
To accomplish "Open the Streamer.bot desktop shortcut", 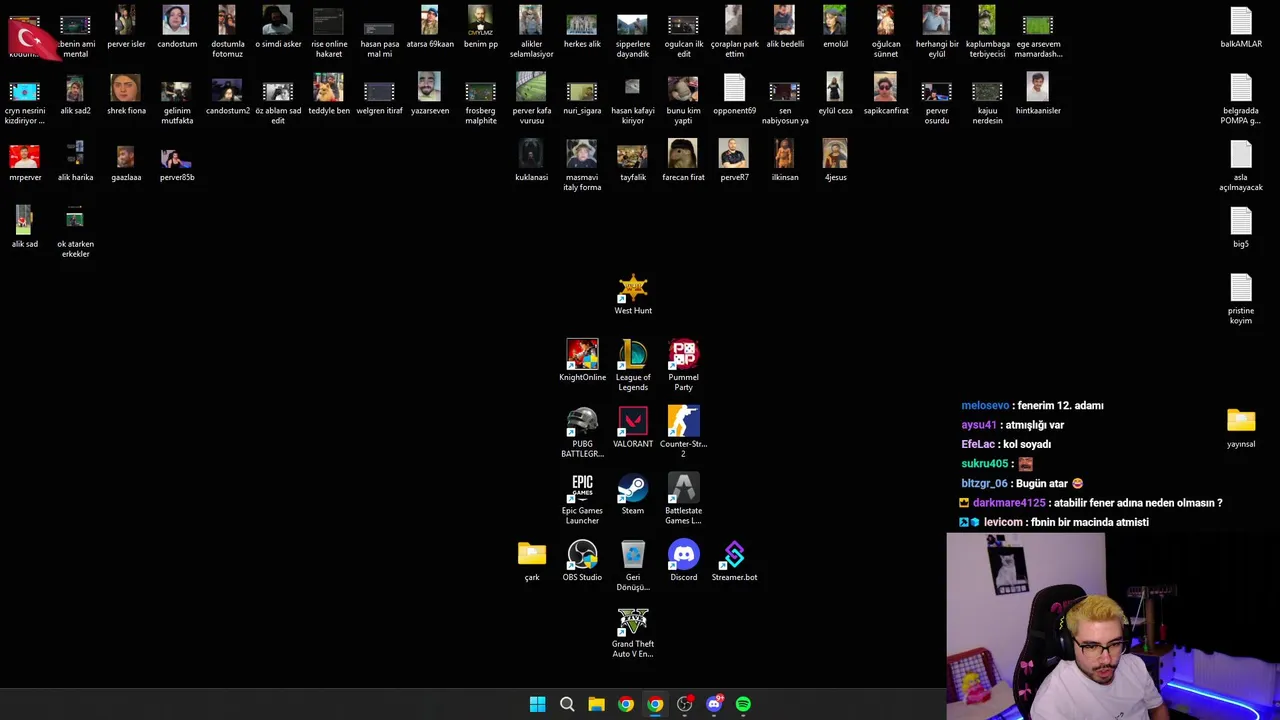I will point(734,561).
